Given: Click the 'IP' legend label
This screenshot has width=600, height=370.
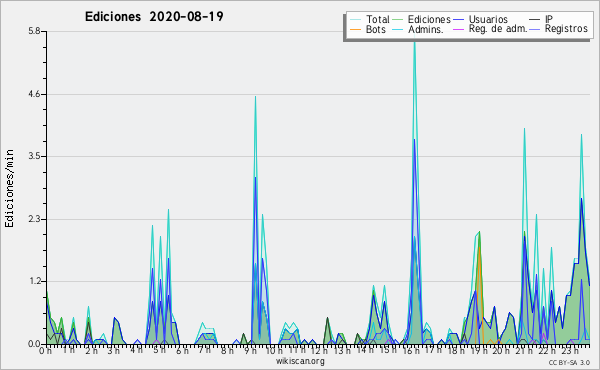Looking at the screenshot, I should coord(549,19).
